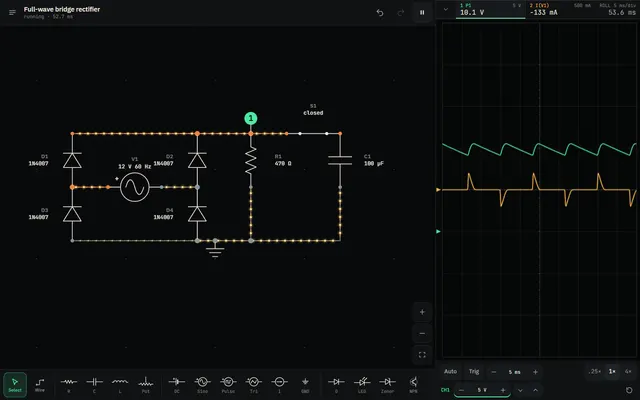The height and width of the screenshot is (400, 640).
Task: Pick the capacitor C component
Action: coord(94,384)
